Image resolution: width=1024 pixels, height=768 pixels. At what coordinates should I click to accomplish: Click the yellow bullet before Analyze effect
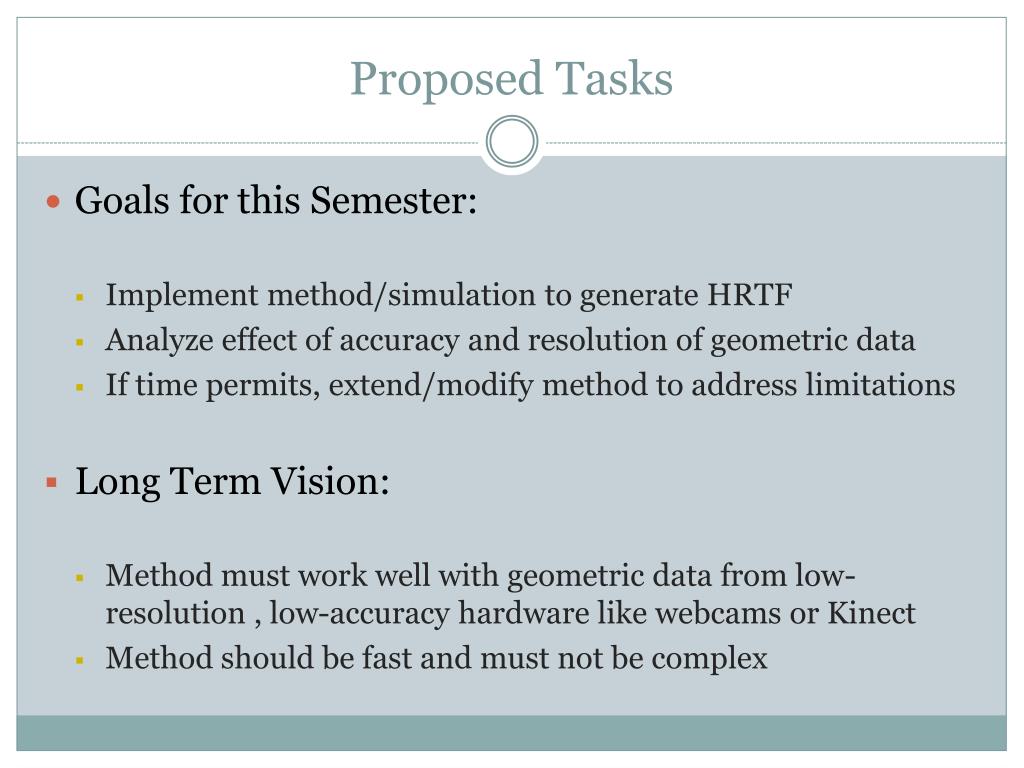[80, 342]
